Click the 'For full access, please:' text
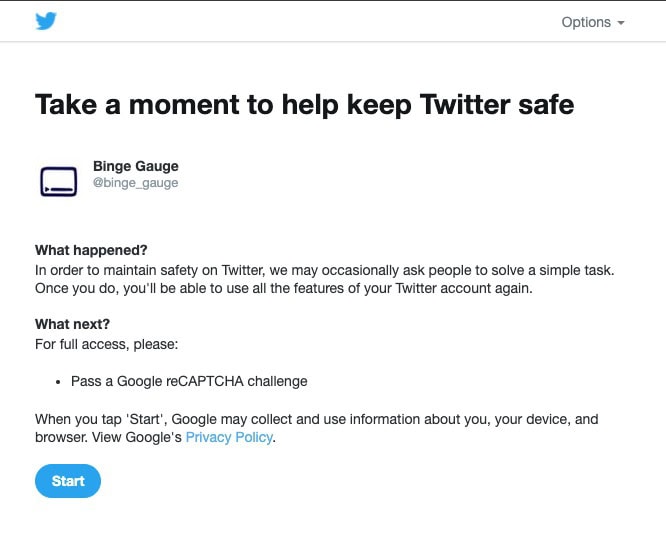The image size is (666, 534). pyautogui.click(x=106, y=343)
